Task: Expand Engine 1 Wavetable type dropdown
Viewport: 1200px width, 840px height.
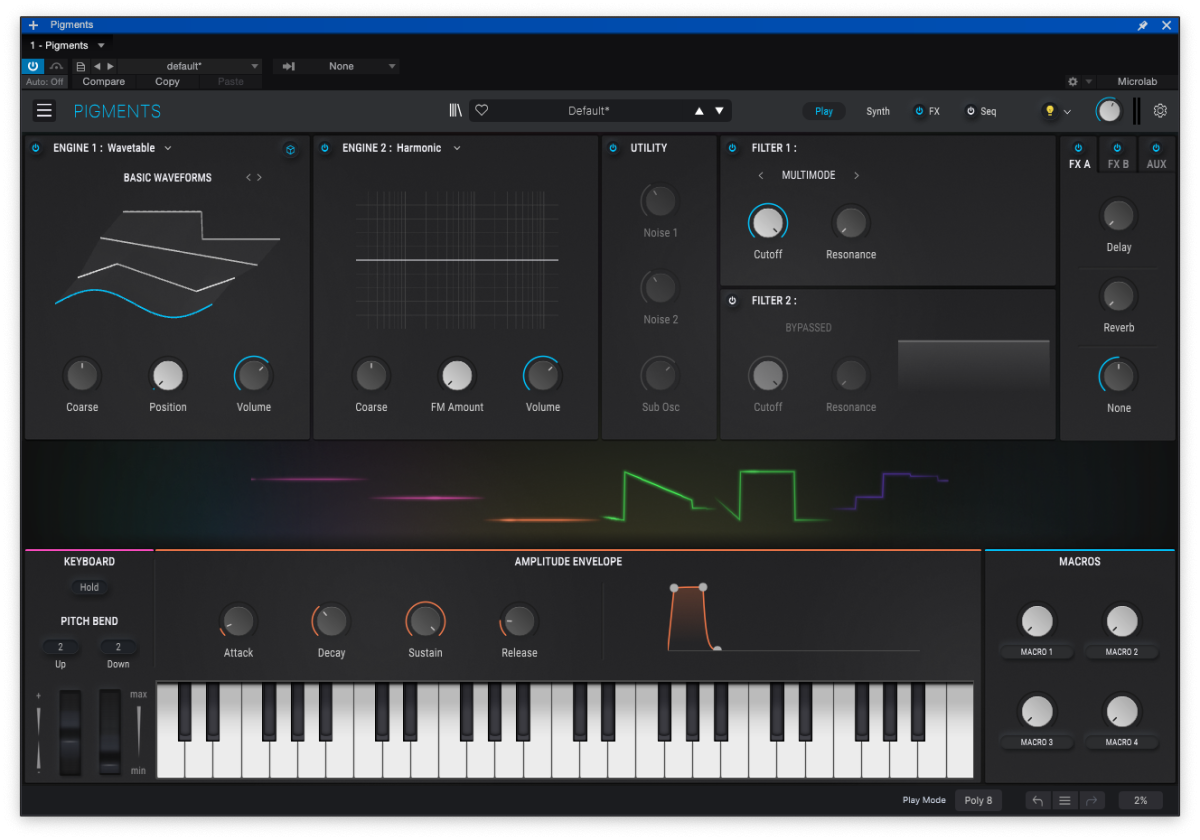Action: pyautogui.click(x=168, y=148)
